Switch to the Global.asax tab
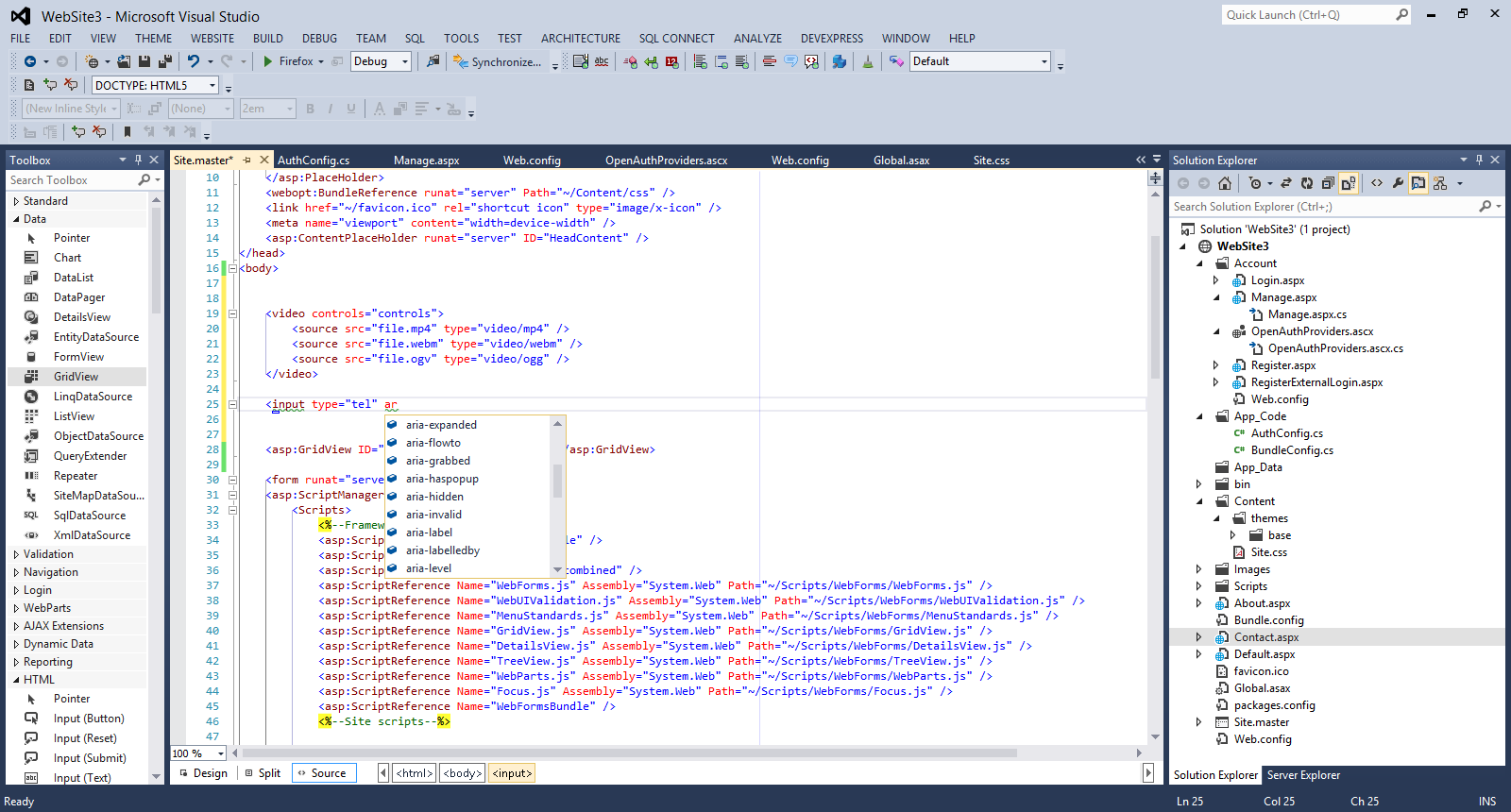The image size is (1511, 812). pyautogui.click(x=901, y=161)
